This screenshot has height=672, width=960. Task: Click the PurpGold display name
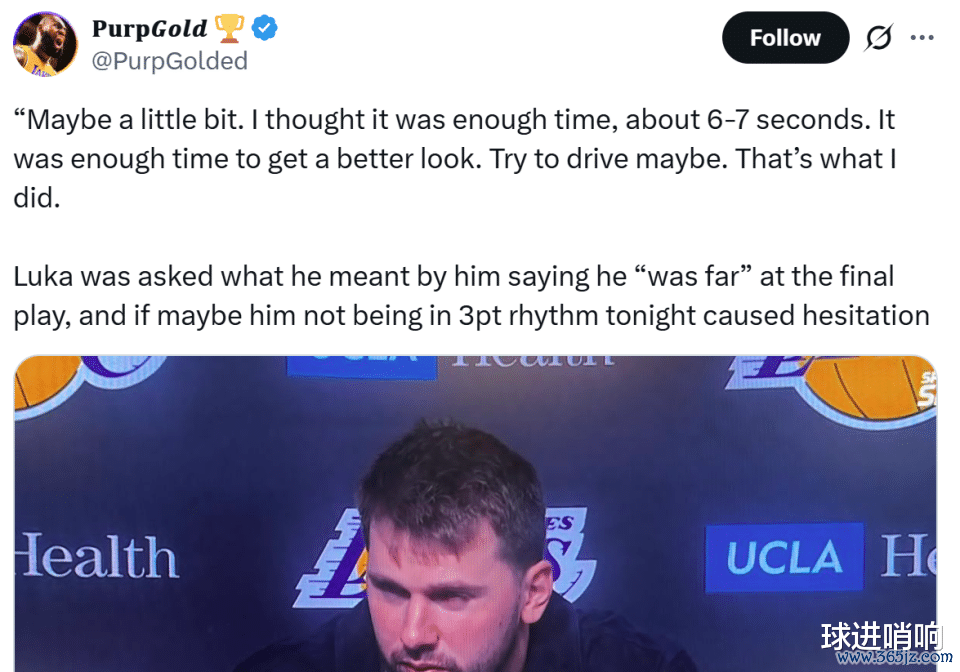149,29
